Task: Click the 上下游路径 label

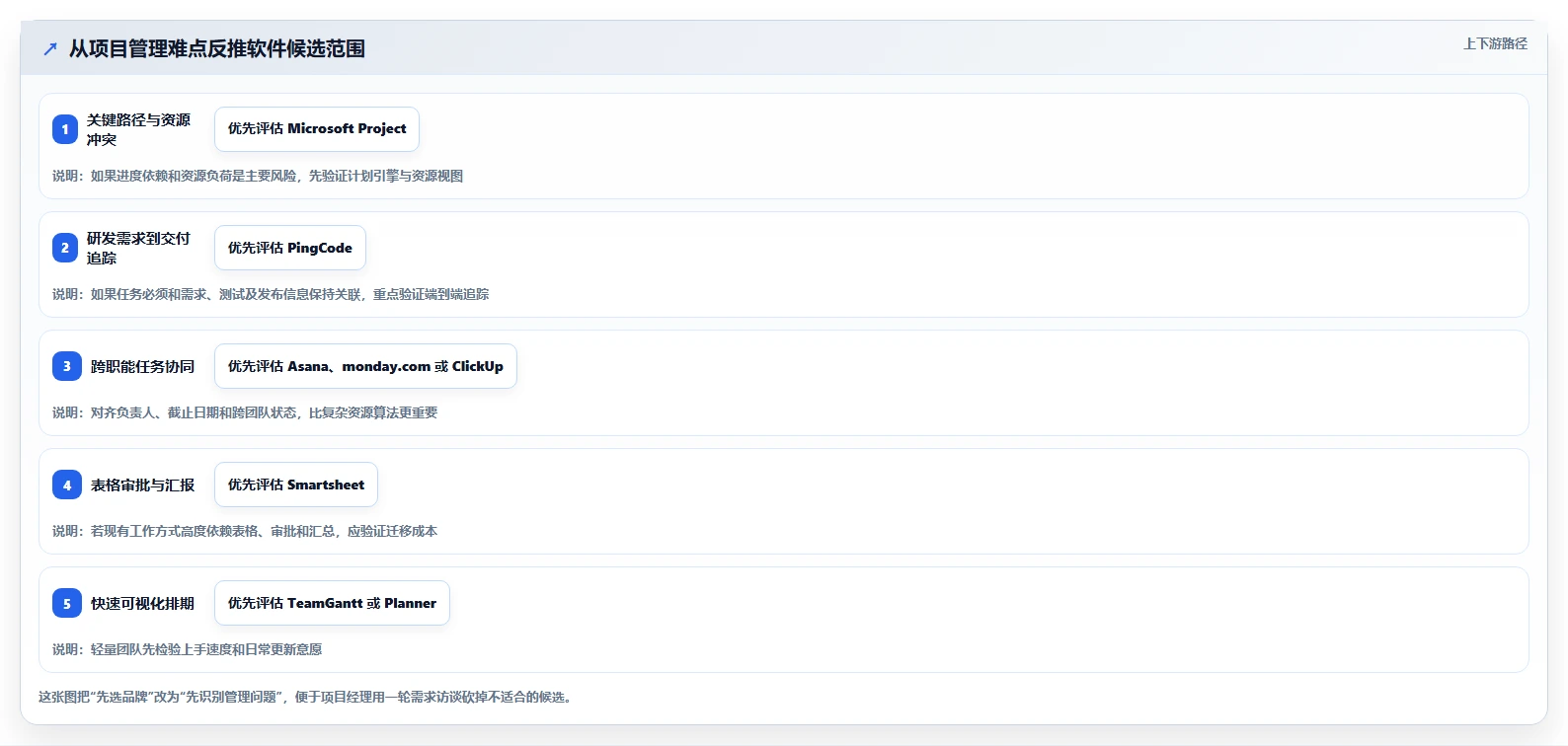Action: point(1495,44)
